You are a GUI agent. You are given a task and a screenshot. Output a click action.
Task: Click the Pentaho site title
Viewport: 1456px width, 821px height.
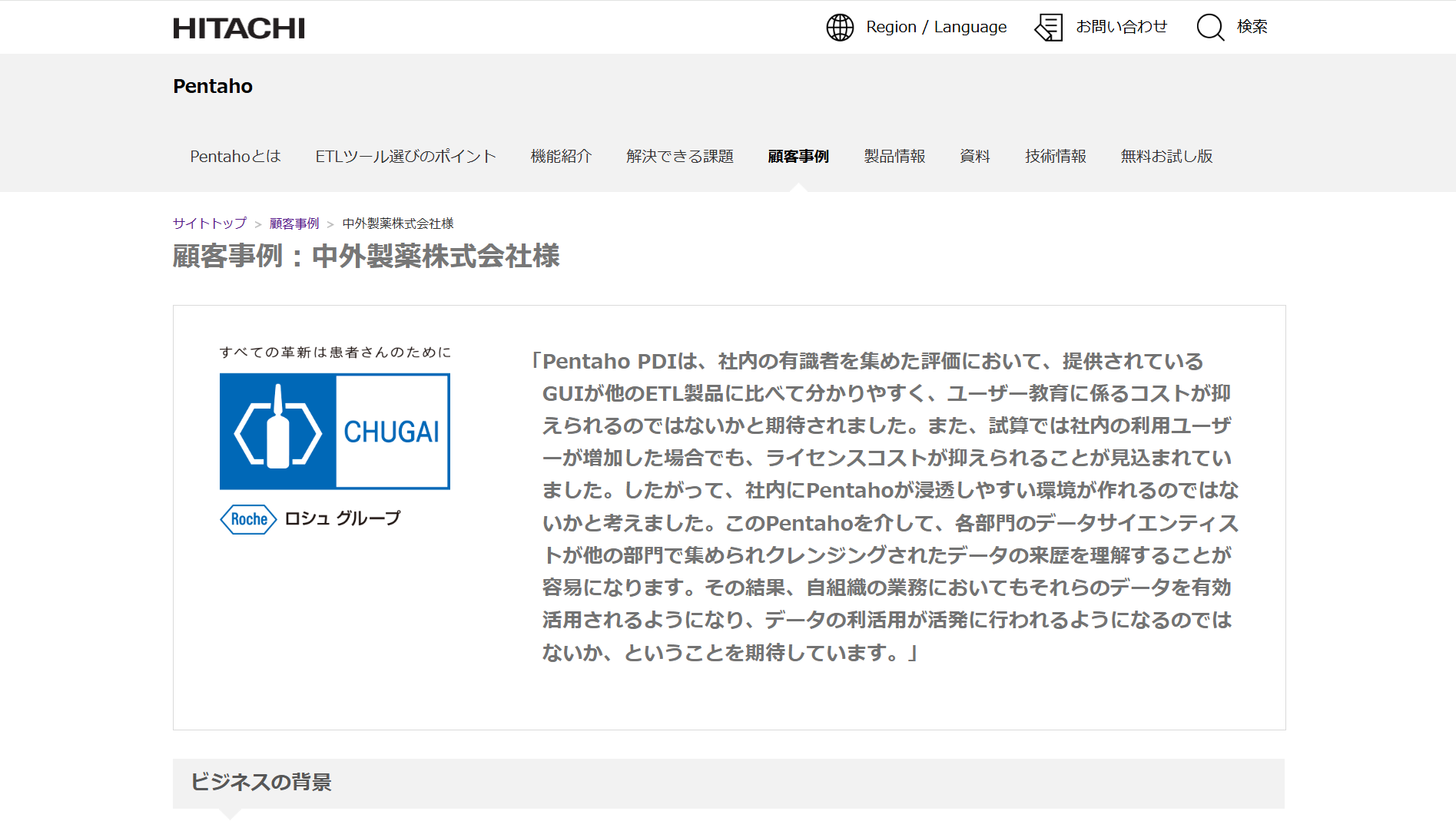212,86
